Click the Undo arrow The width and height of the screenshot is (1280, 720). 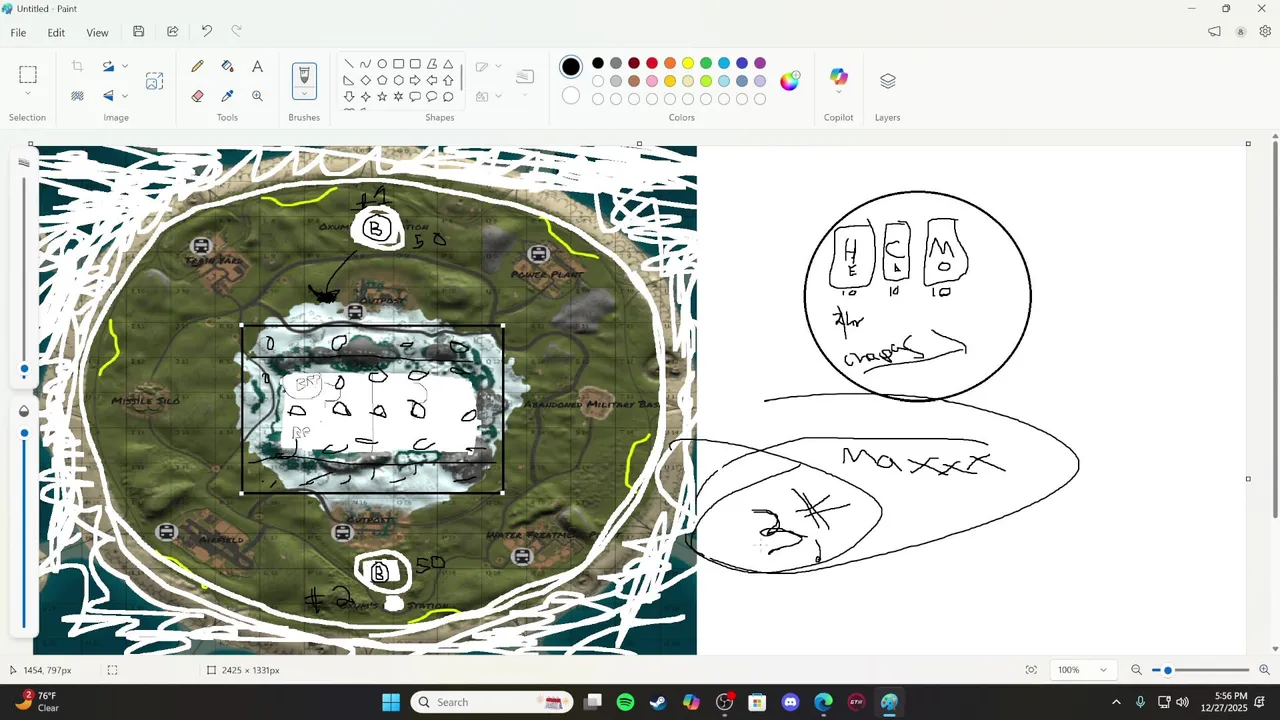point(206,32)
